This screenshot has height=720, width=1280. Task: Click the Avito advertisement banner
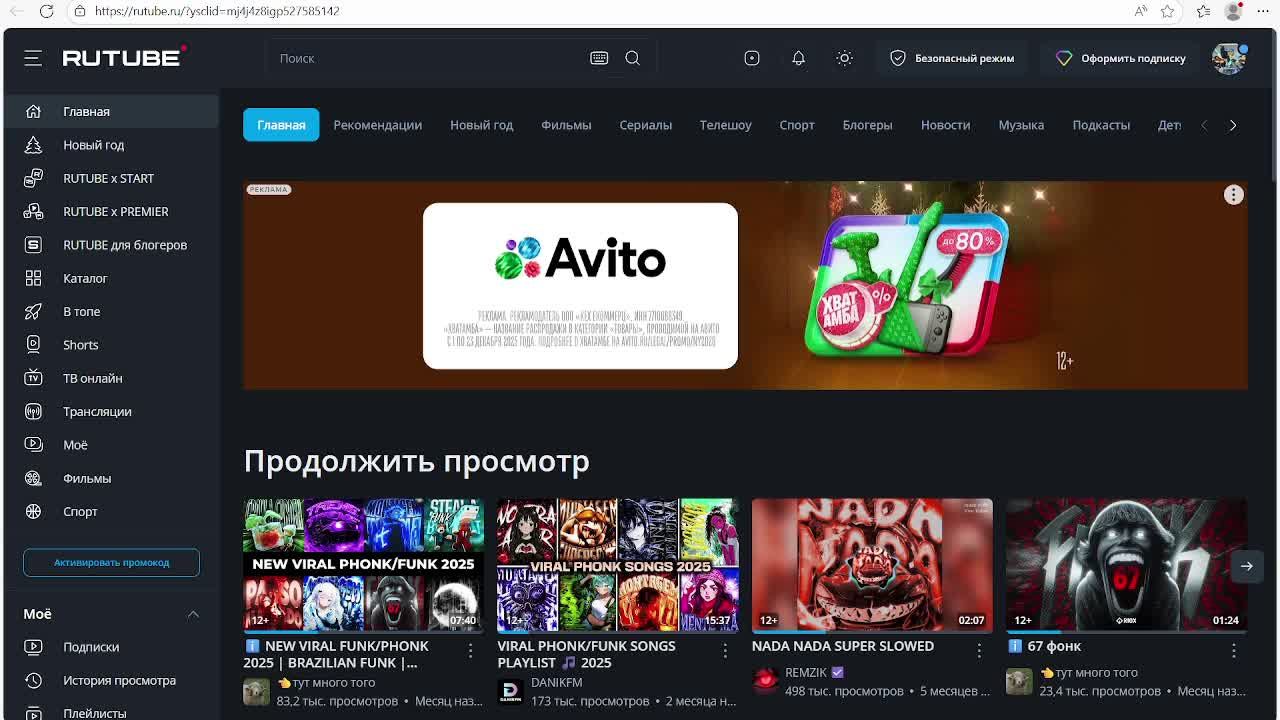tap(745, 285)
